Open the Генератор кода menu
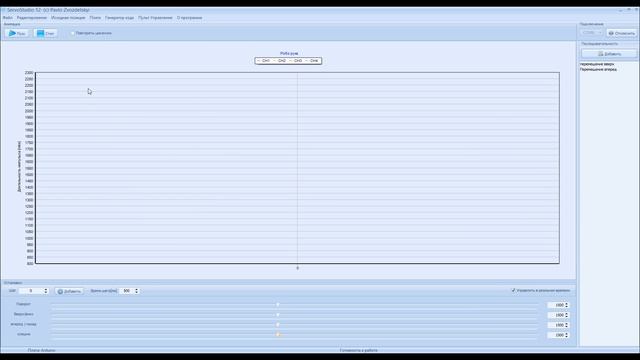 pyautogui.click(x=119, y=18)
